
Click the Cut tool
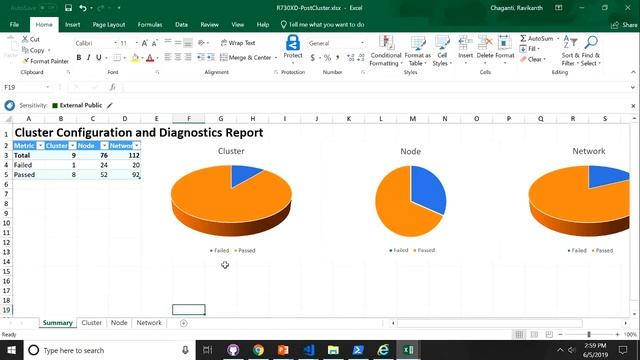(31, 39)
